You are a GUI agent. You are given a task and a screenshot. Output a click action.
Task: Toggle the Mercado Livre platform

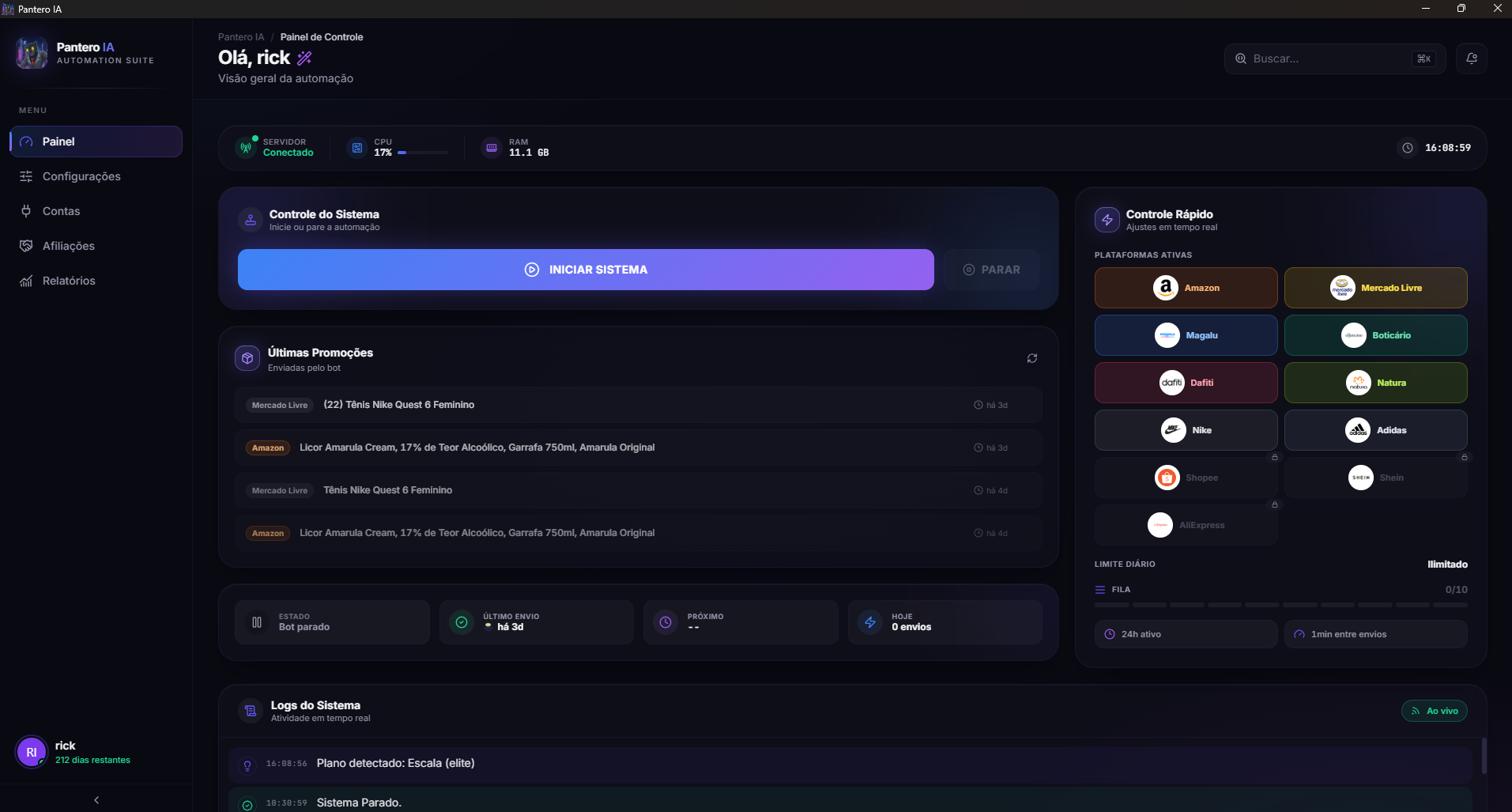click(x=1375, y=288)
